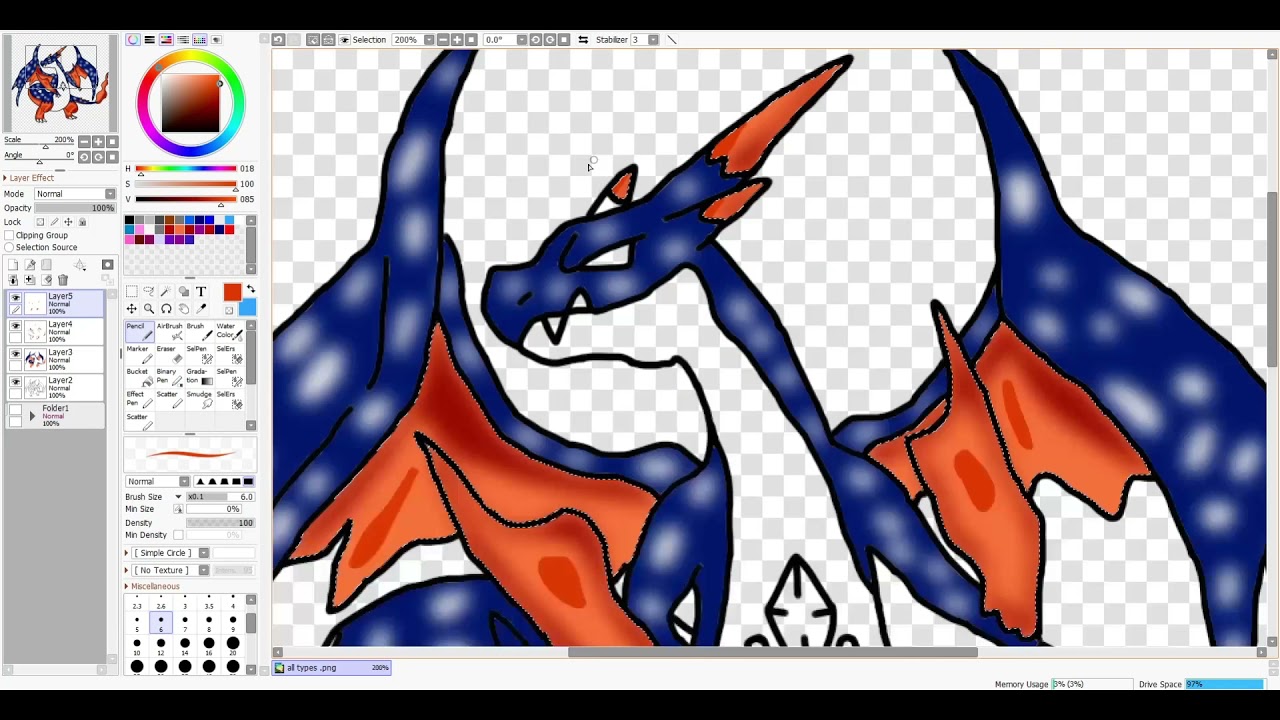This screenshot has width=1280, height=720.
Task: Choose the magic wand tool
Action: (166, 292)
